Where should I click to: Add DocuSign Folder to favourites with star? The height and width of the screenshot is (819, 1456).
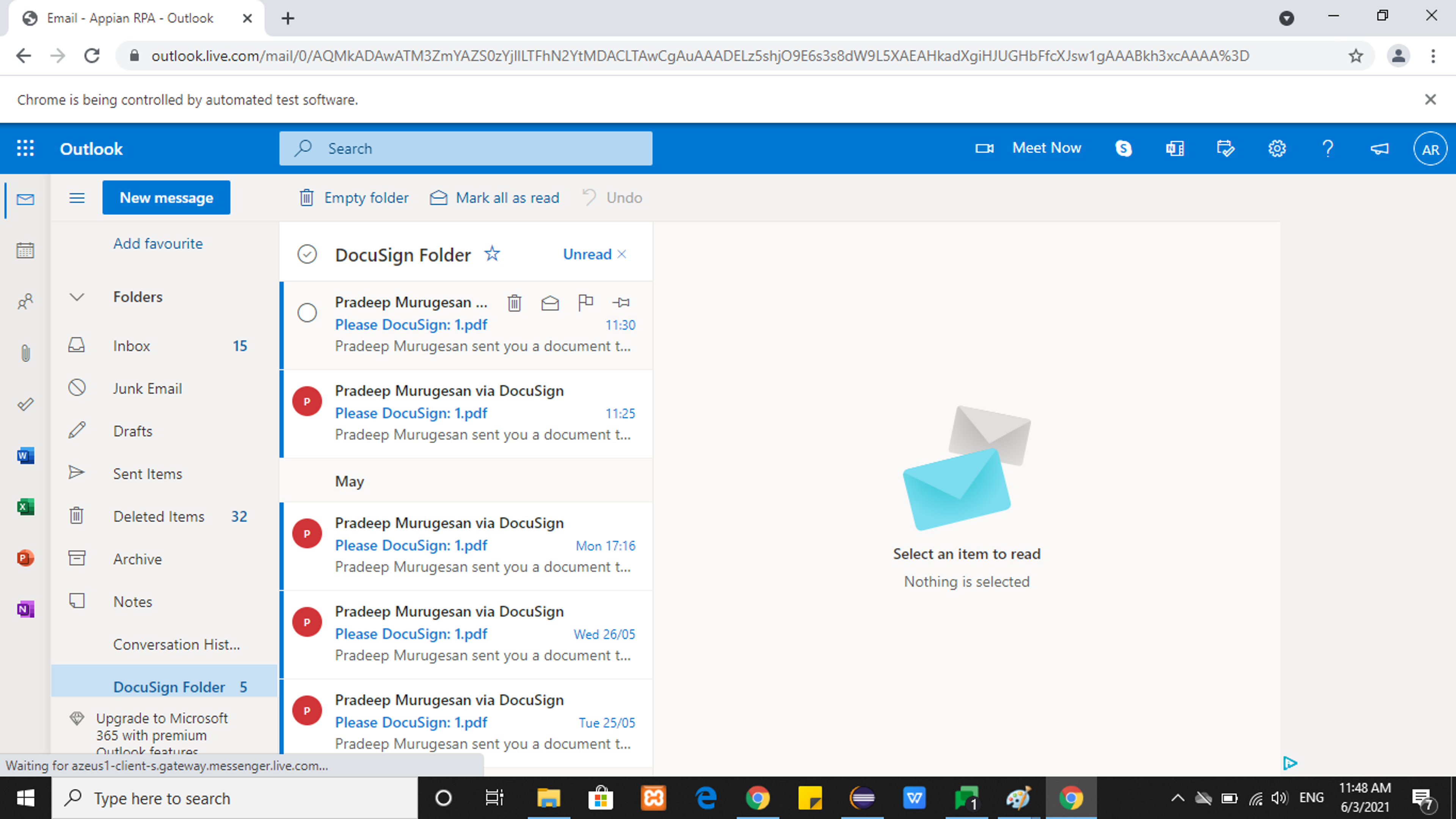coord(492,253)
